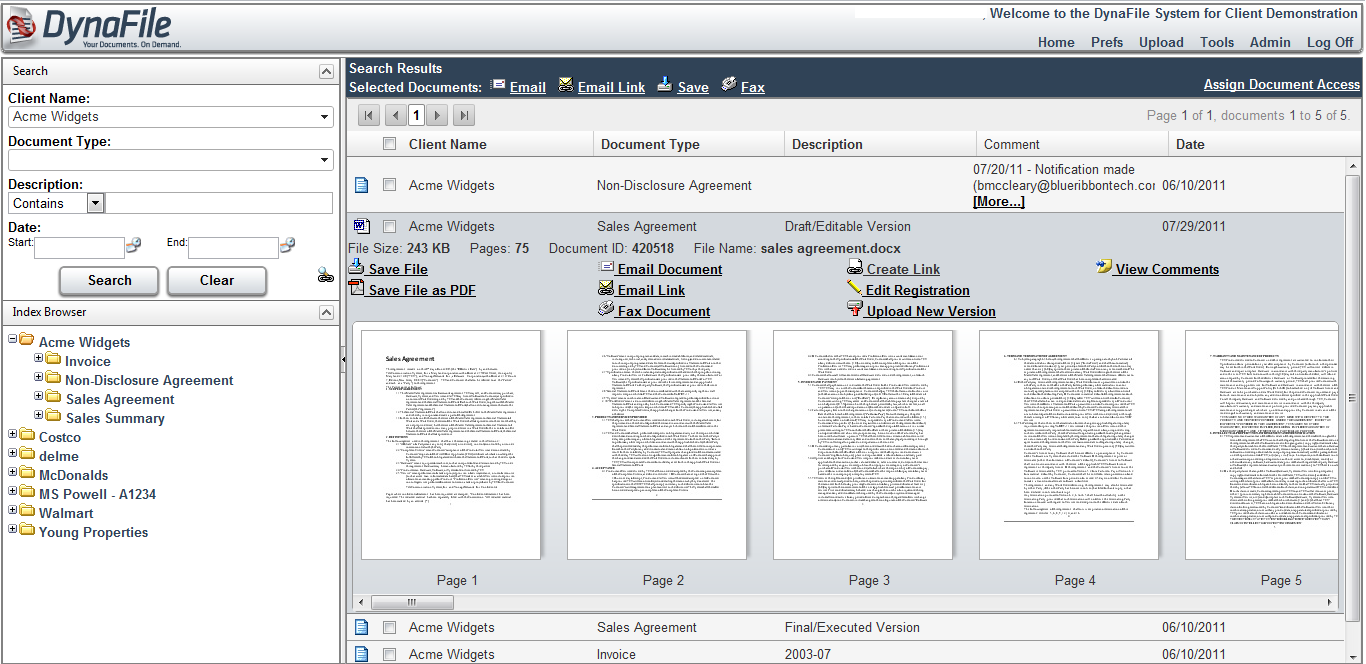The image size is (1366, 664).
Task: Check the Invoice 2003-07 row checkbox
Action: tap(389, 654)
